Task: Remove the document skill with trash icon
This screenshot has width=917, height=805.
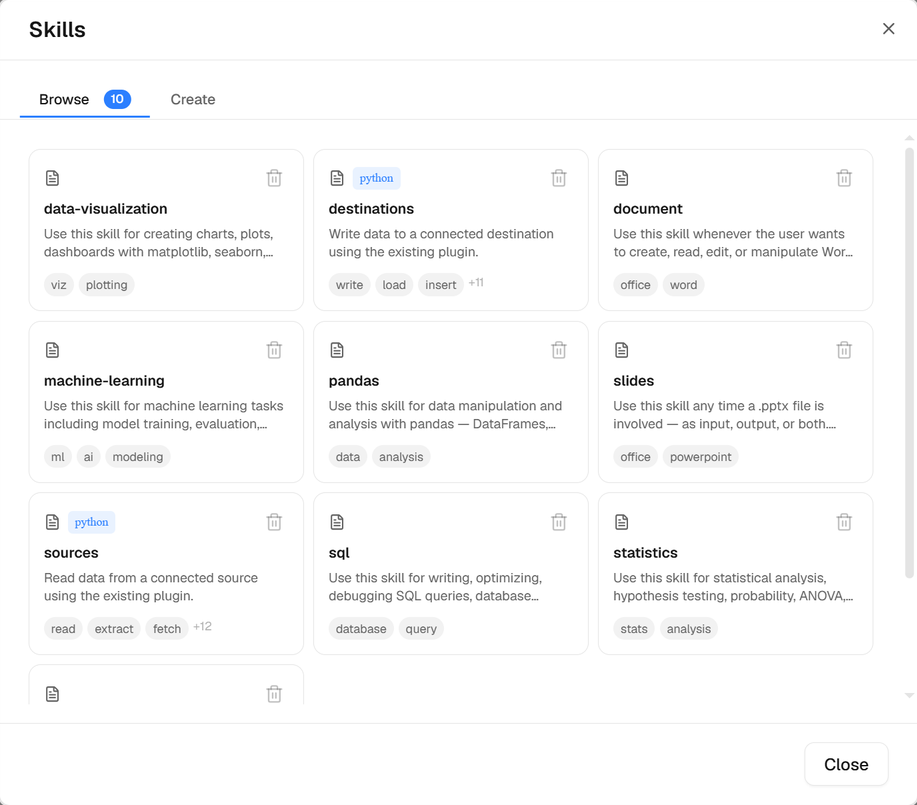Action: (844, 178)
